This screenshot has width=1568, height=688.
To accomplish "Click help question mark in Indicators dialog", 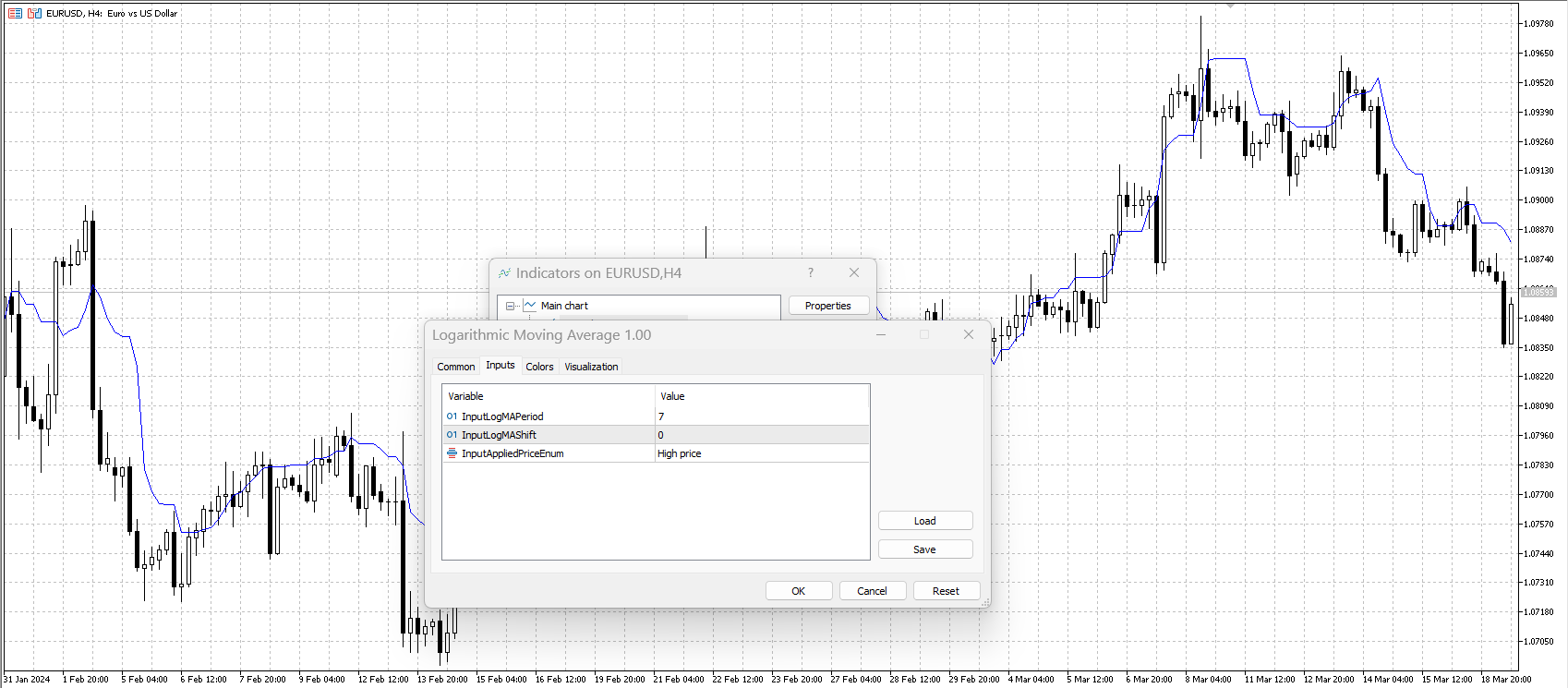I will [x=811, y=272].
